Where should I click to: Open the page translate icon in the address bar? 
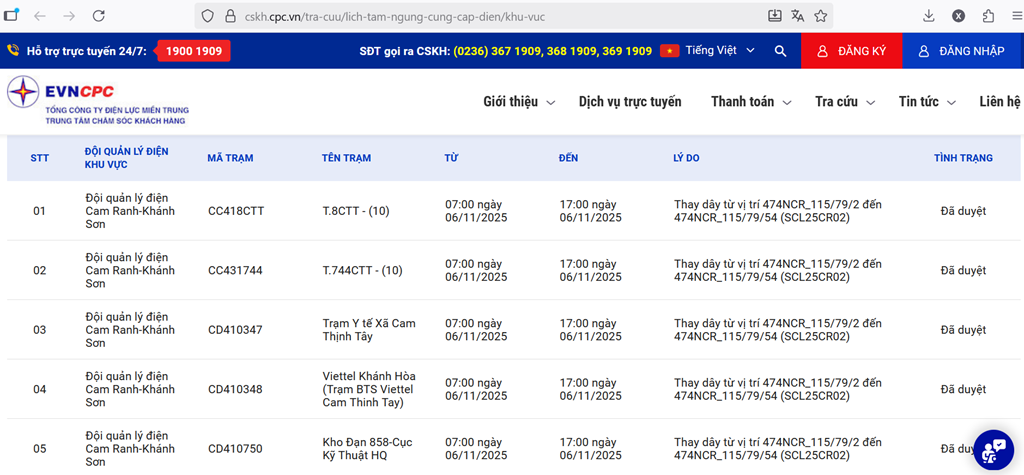(798, 16)
